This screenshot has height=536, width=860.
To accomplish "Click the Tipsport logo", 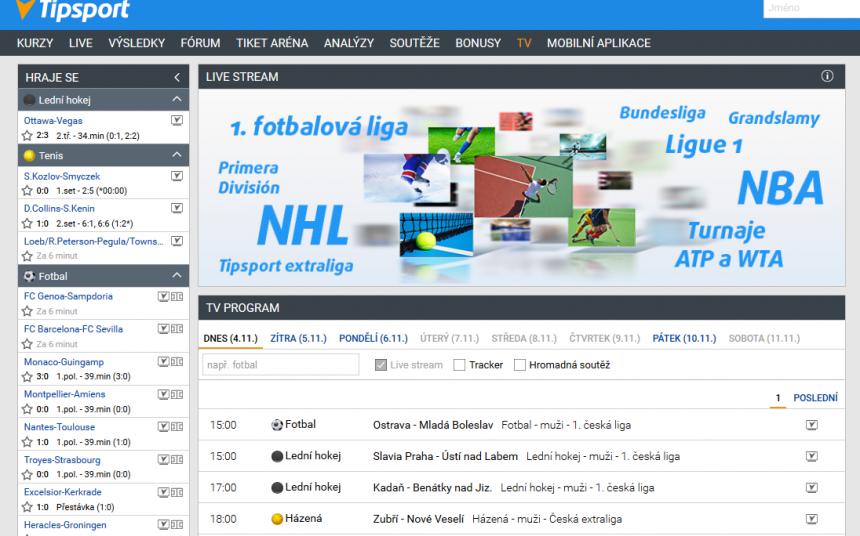I will (x=73, y=9).
